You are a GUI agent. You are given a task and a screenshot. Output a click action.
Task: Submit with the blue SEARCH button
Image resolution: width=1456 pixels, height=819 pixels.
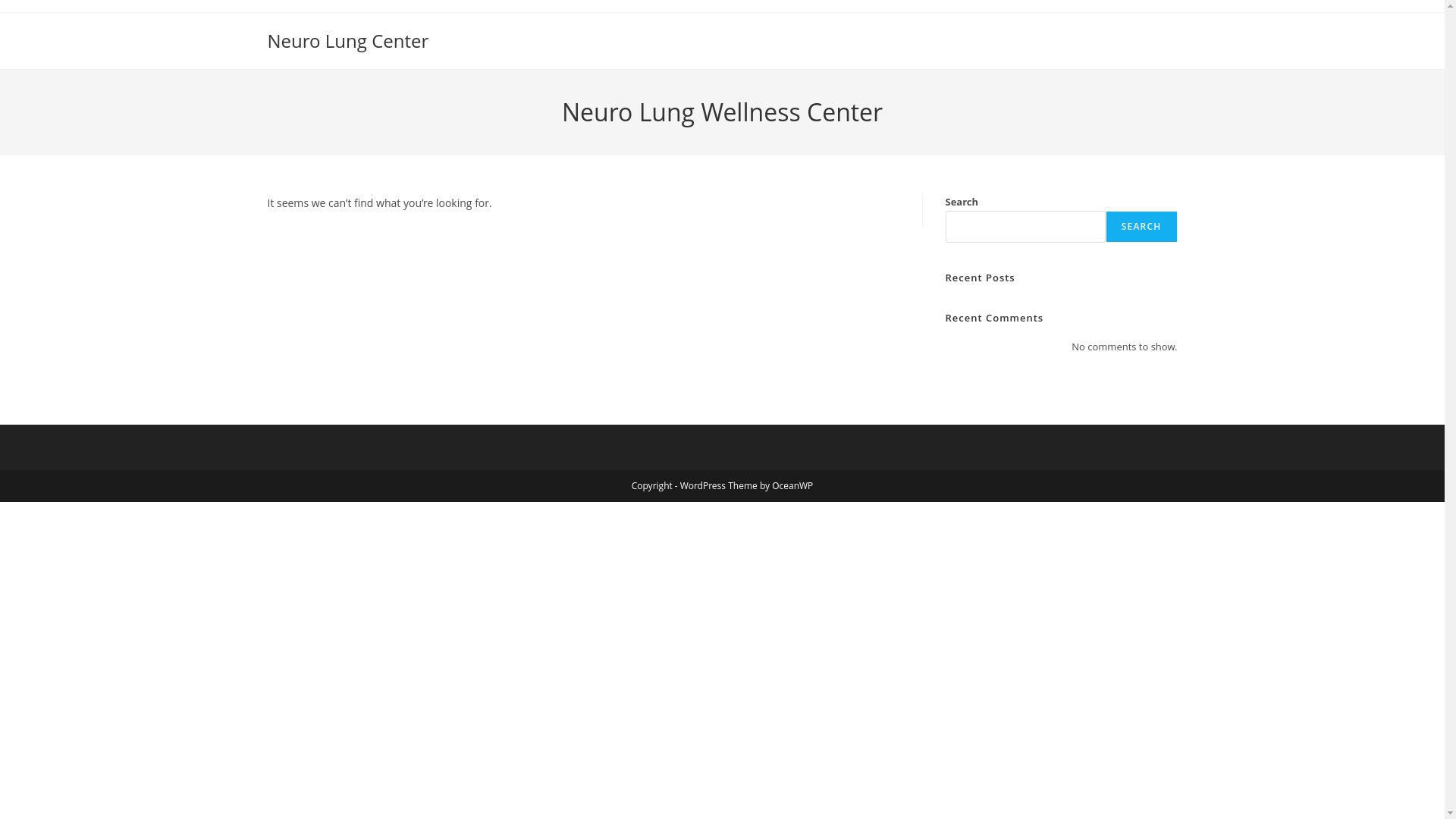1141,227
